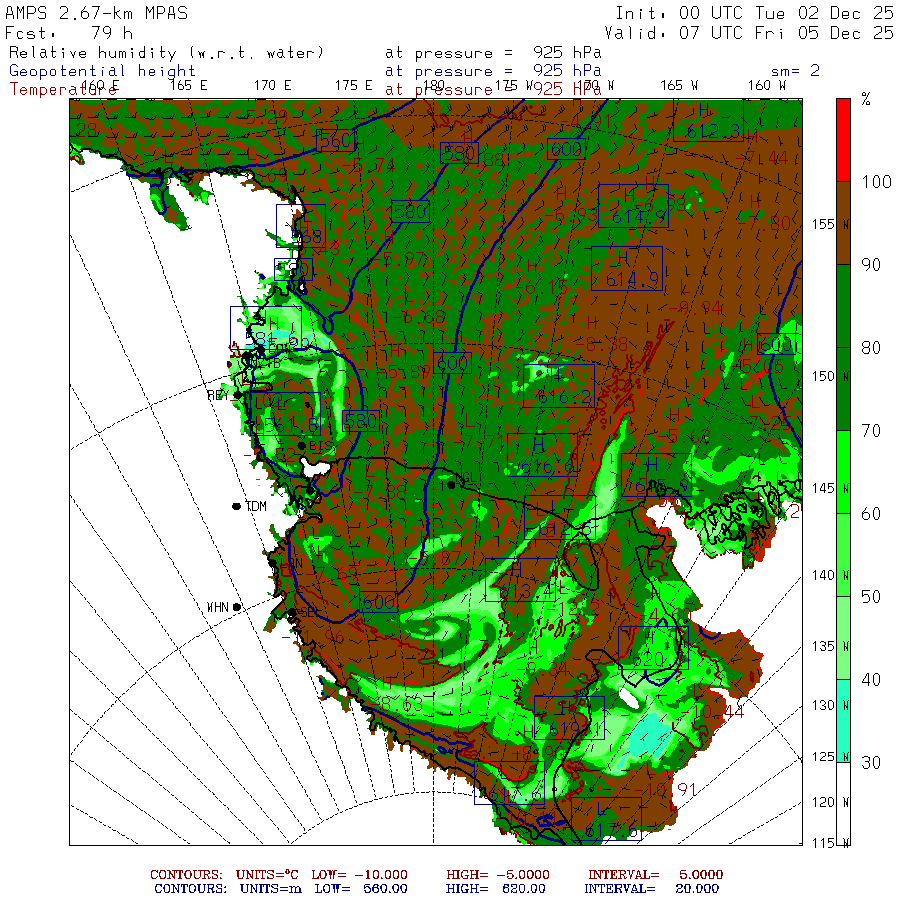The height and width of the screenshot is (900, 900).
Task: Click the cyan 30-40% color bar segment
Action: tap(843, 721)
